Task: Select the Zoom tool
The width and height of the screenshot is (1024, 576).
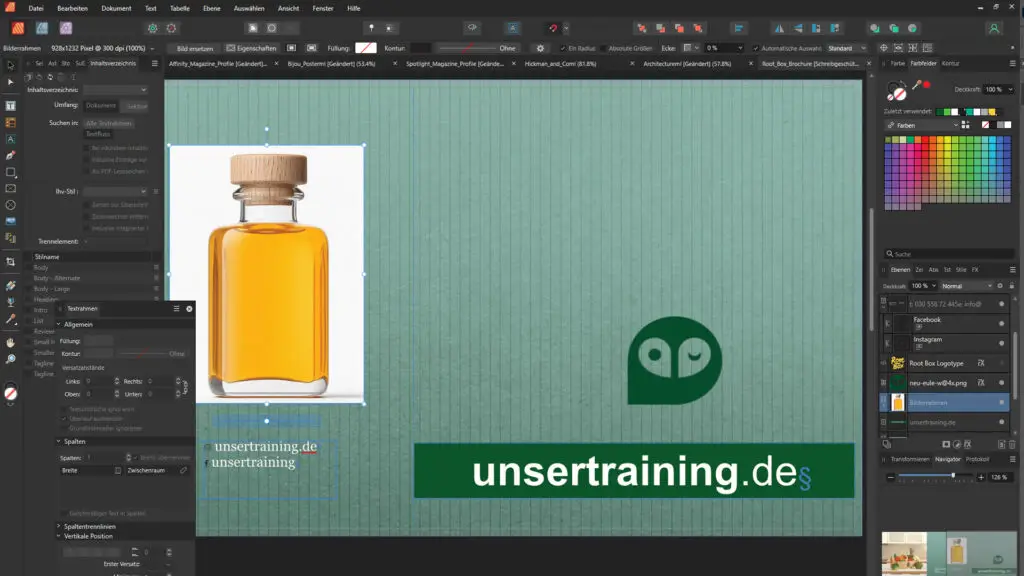Action: pos(10,359)
